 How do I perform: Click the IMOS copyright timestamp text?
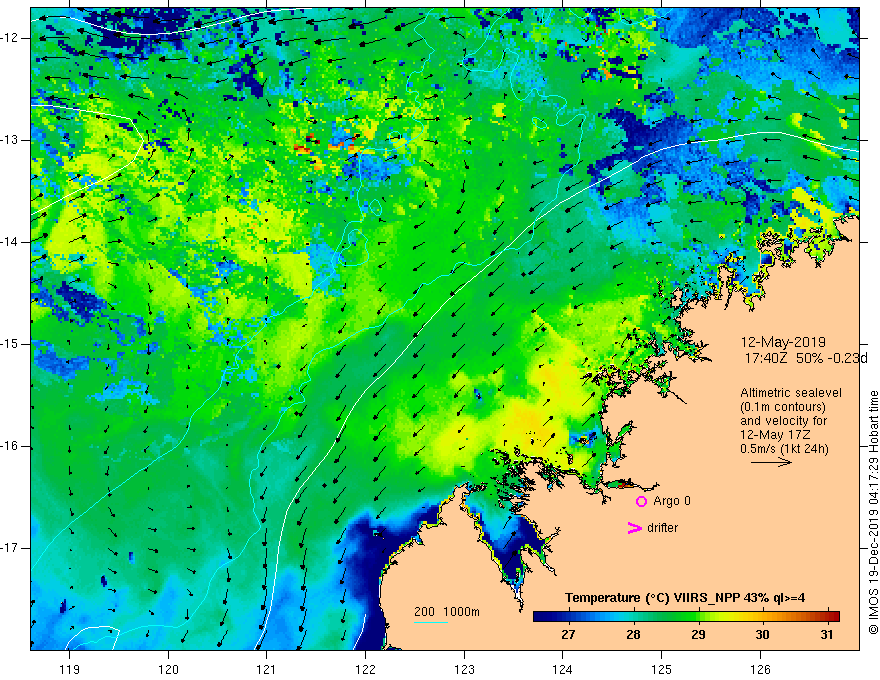tap(873, 512)
